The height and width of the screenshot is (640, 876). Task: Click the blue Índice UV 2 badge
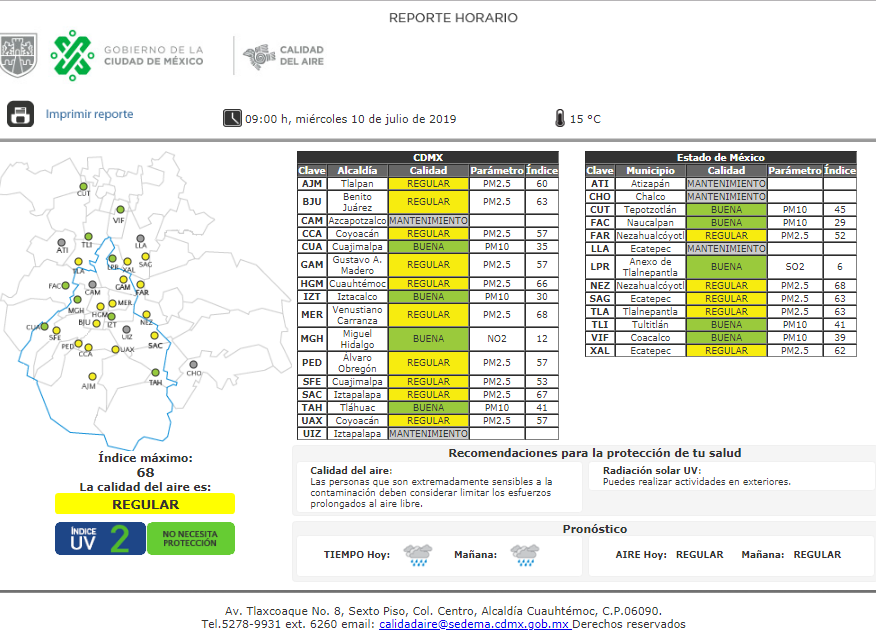101,538
